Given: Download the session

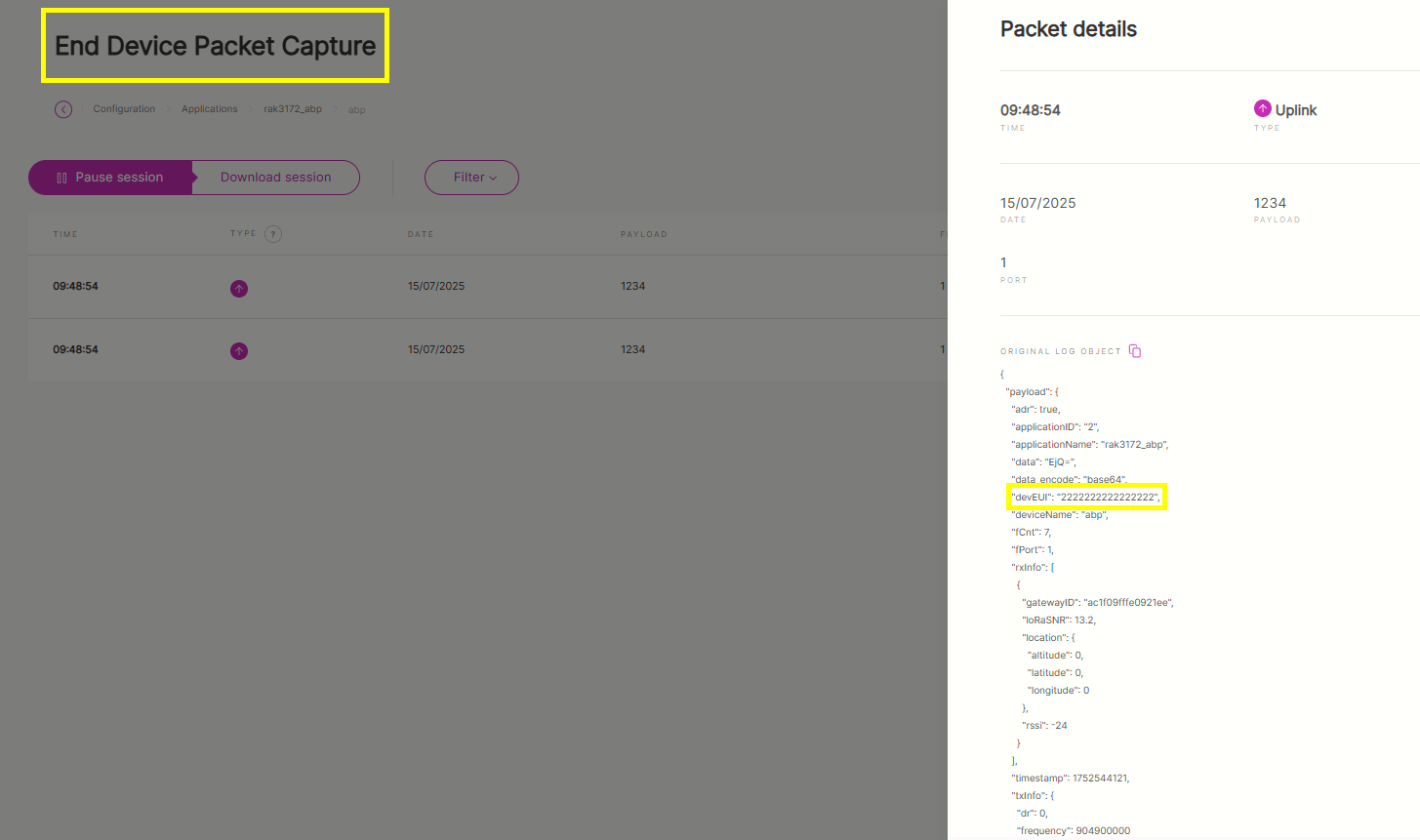Looking at the screenshot, I should [x=275, y=178].
